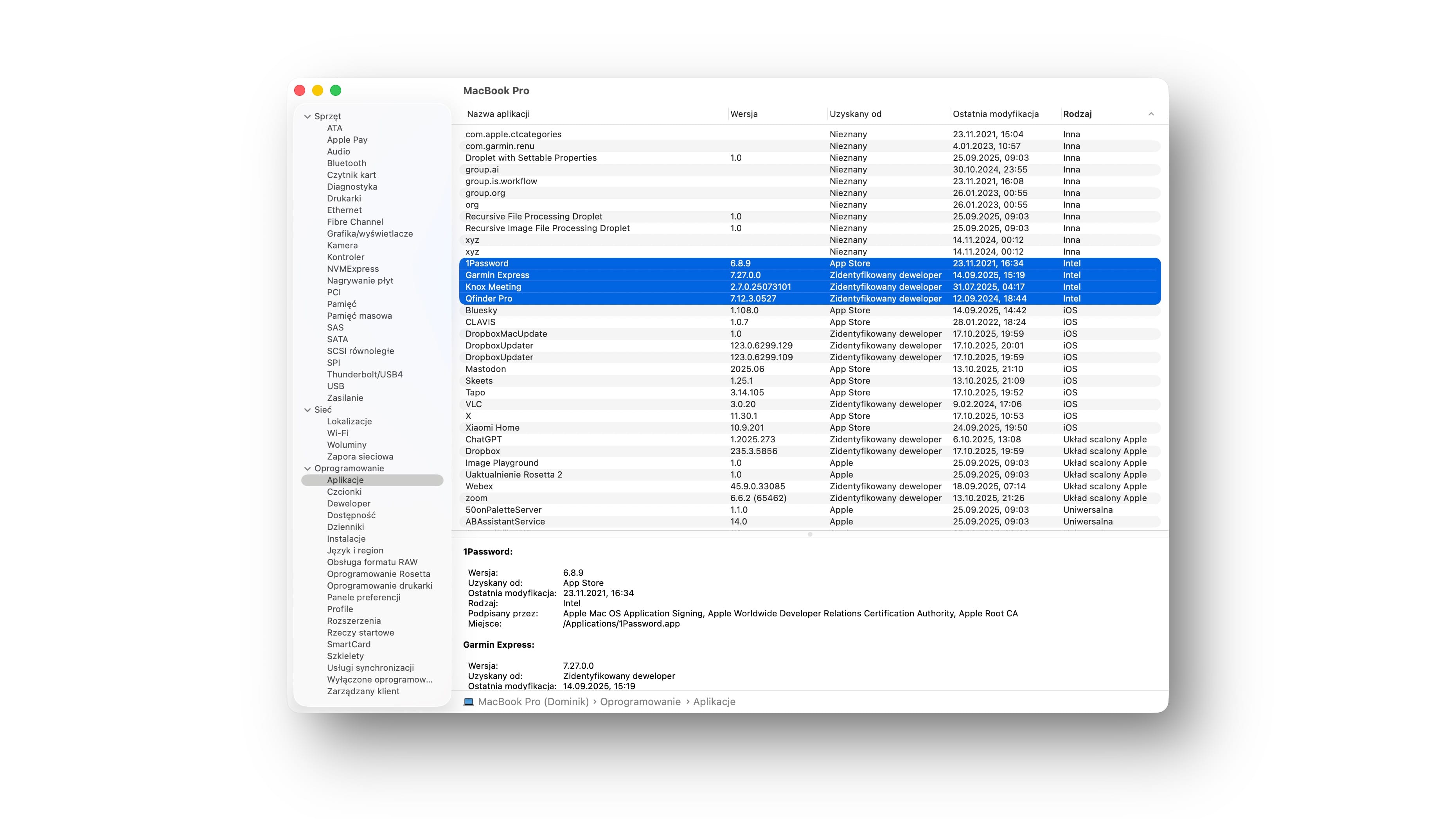1456x819 pixels.
Task: Collapse the Sieć network section
Action: [307, 410]
